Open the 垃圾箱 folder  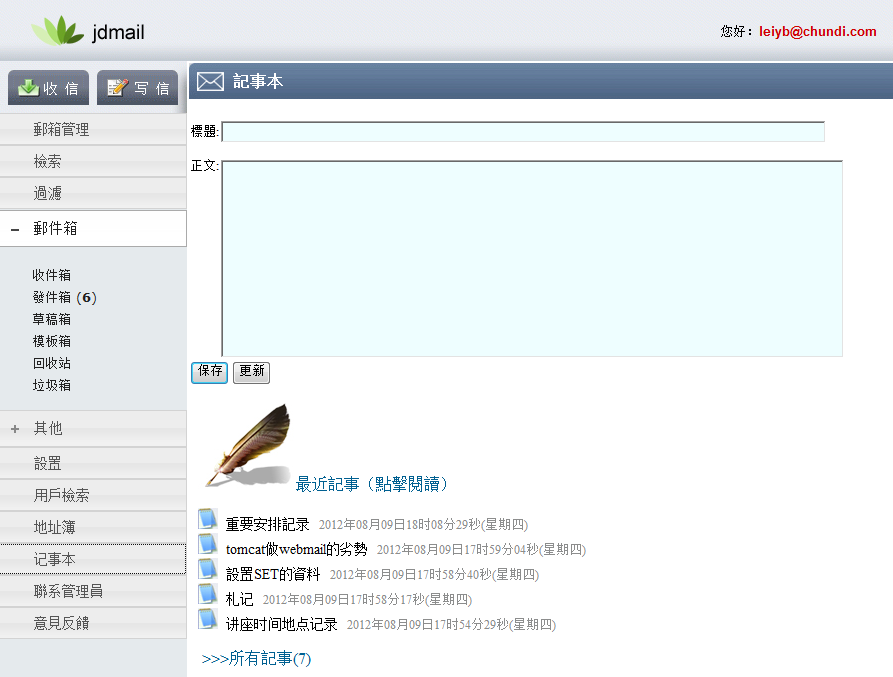click(x=52, y=385)
